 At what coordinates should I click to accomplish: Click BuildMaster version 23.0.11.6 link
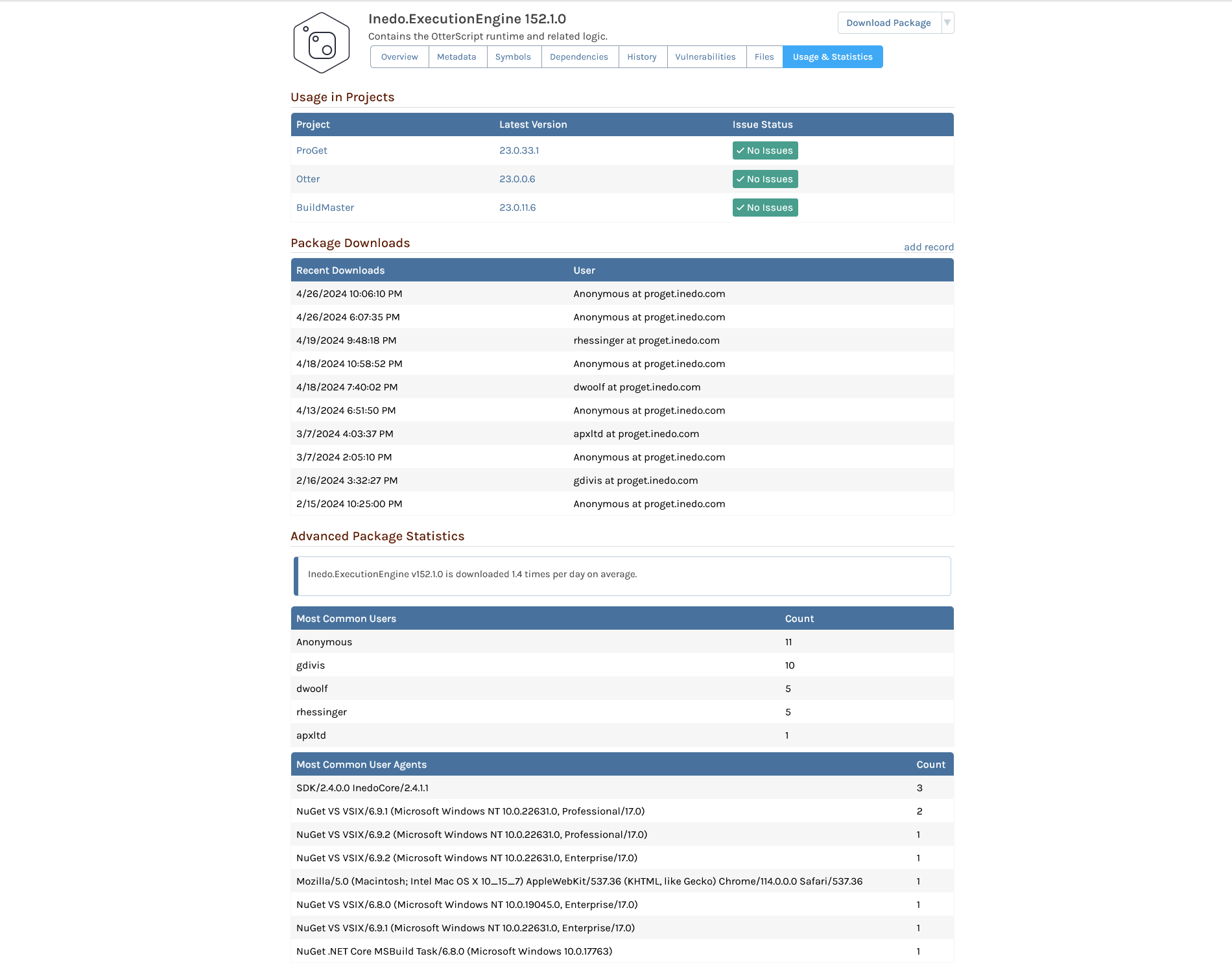[x=517, y=208]
